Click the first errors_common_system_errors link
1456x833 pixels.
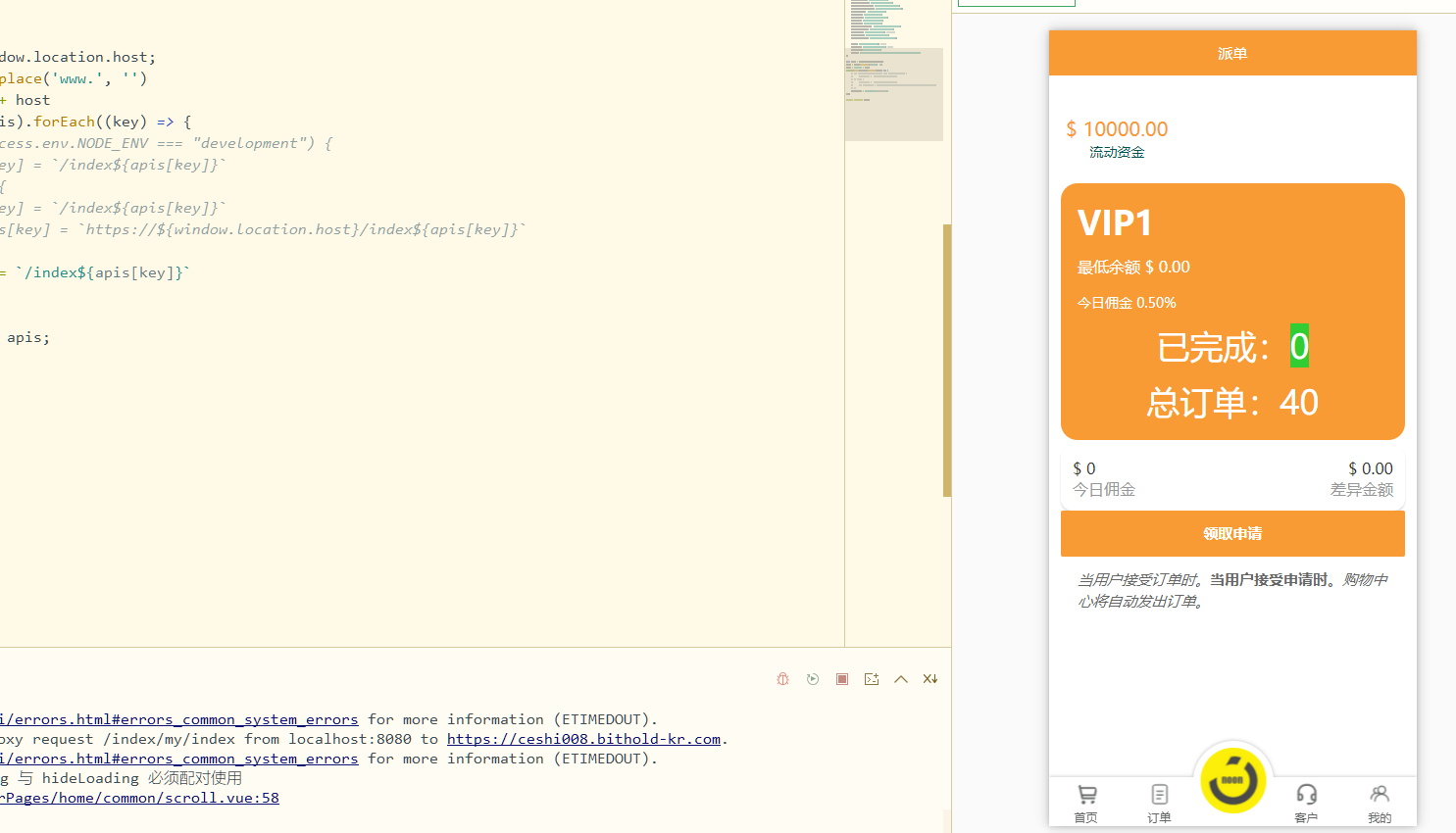(179, 719)
